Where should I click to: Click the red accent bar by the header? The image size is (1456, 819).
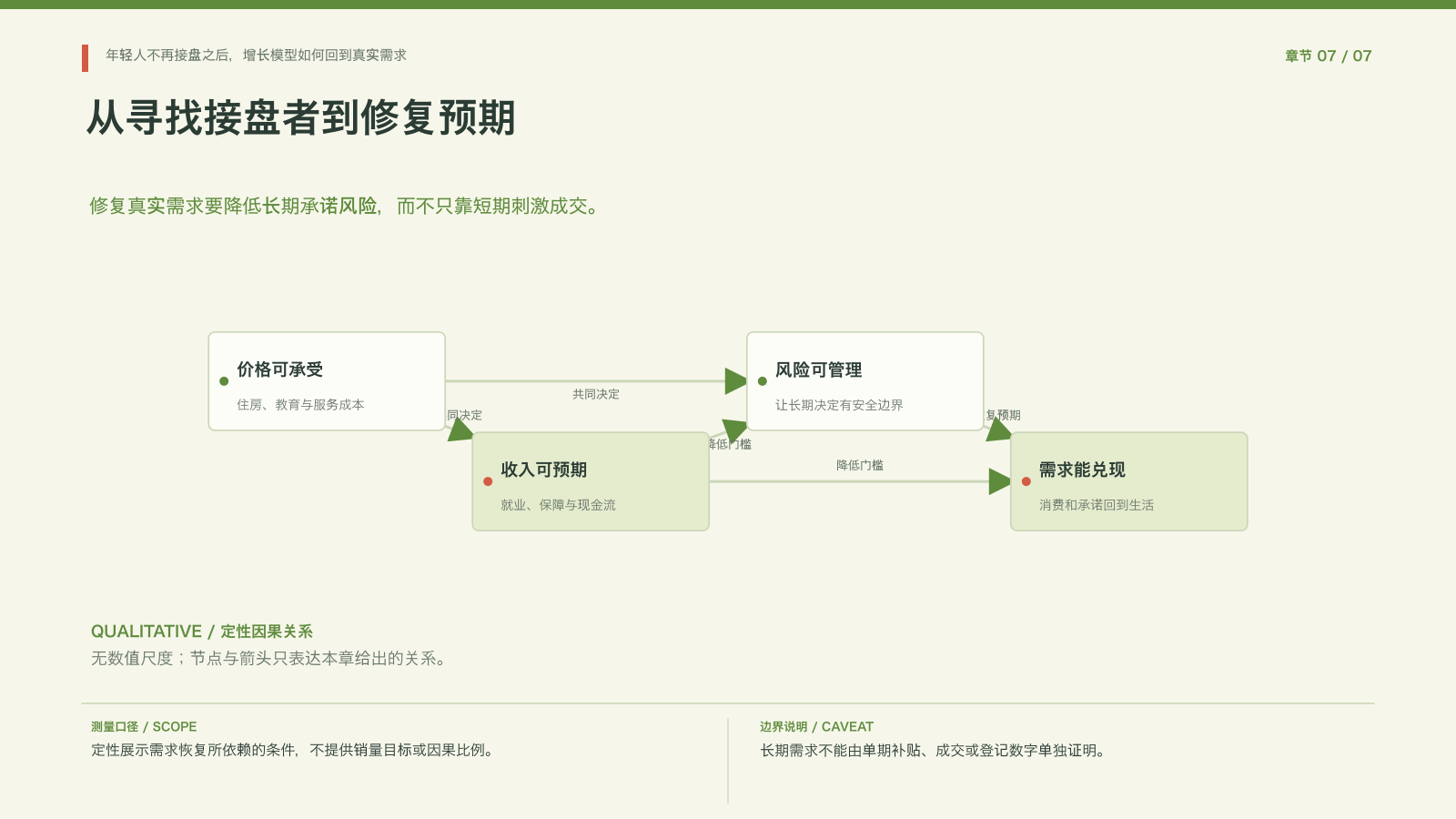coord(85,58)
